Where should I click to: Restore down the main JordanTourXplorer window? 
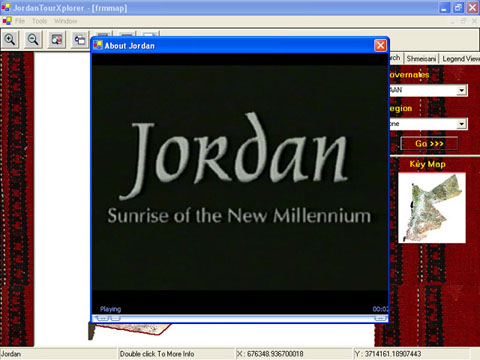(x=458, y=8)
